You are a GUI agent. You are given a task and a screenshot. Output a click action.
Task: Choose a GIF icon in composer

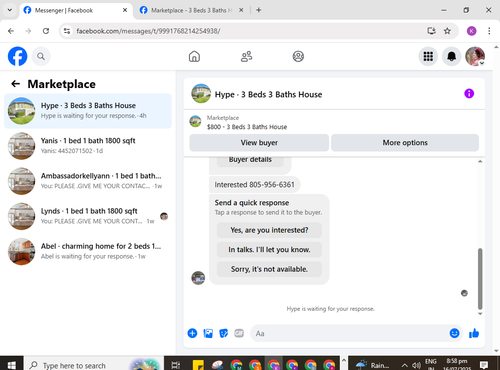pos(239,333)
